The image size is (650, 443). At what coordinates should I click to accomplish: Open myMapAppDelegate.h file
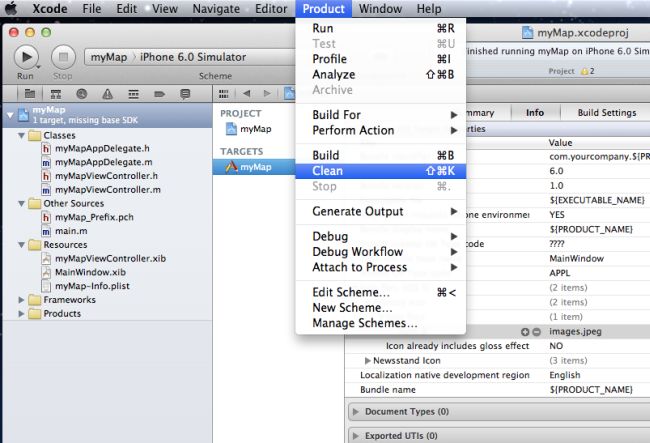point(102,148)
